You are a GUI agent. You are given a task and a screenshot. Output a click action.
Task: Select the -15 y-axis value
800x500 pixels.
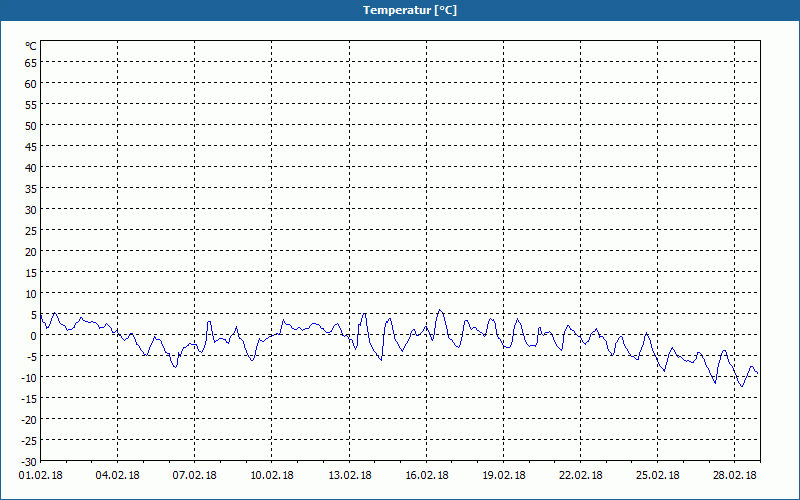(29, 399)
